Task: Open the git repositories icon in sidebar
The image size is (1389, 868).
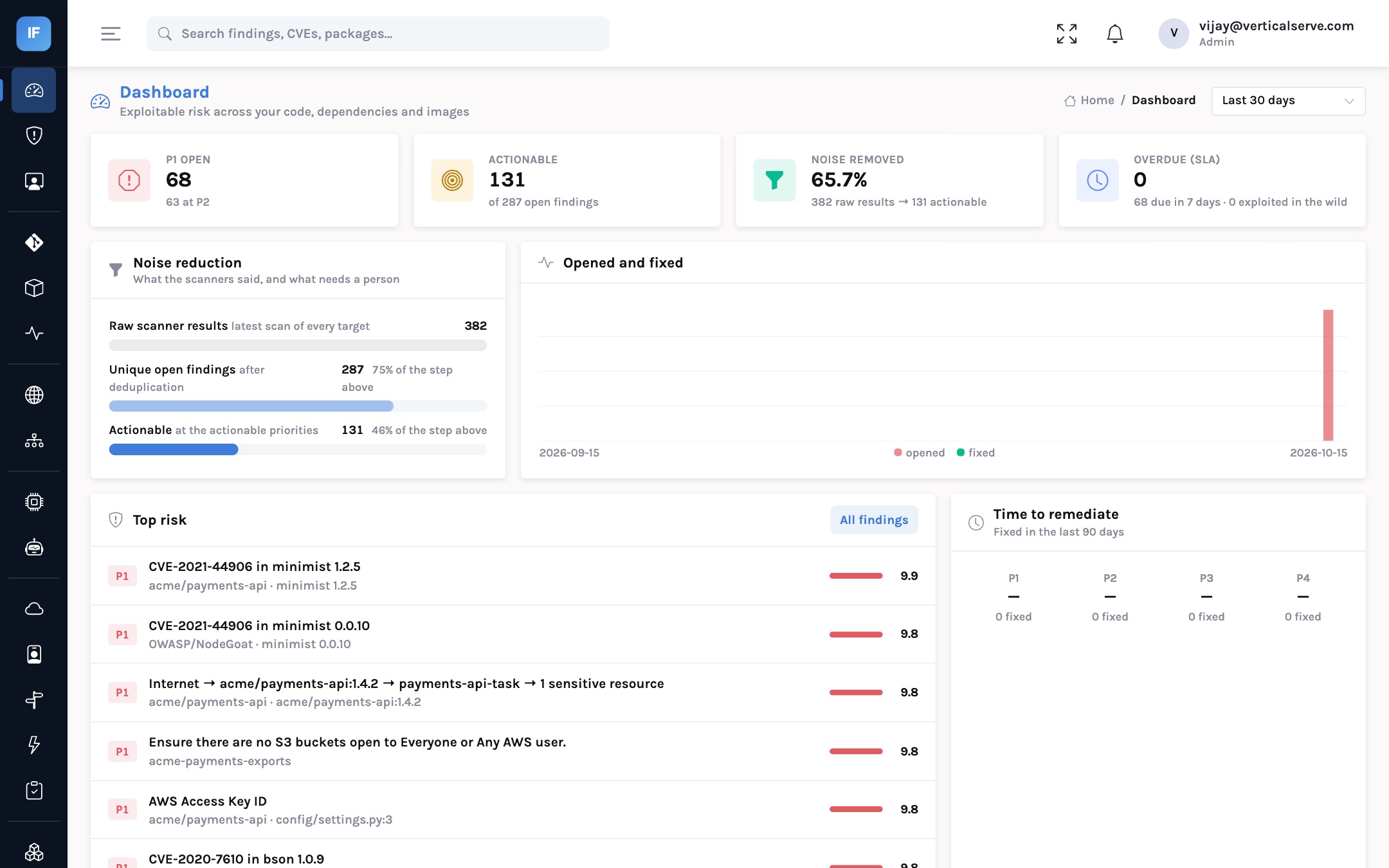Action: 33,242
